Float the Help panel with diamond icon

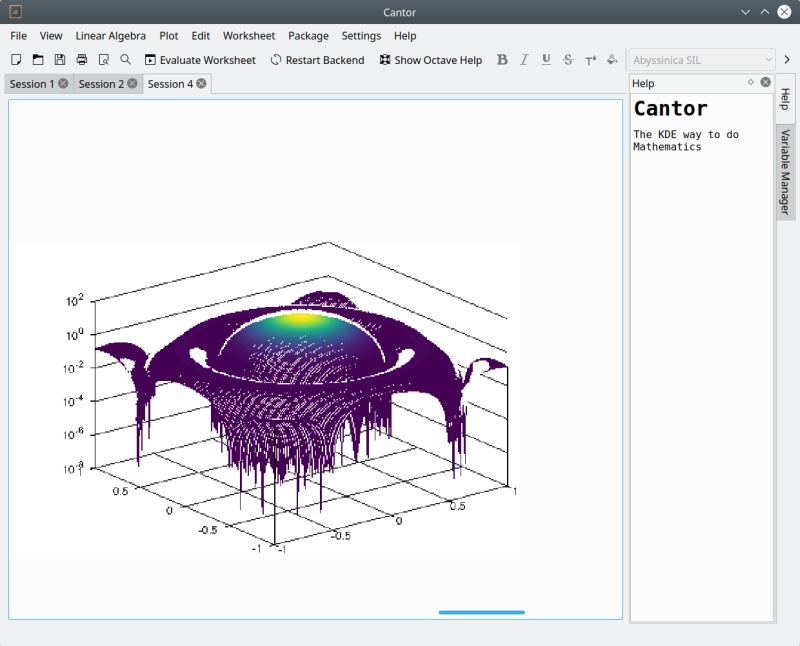(x=751, y=83)
